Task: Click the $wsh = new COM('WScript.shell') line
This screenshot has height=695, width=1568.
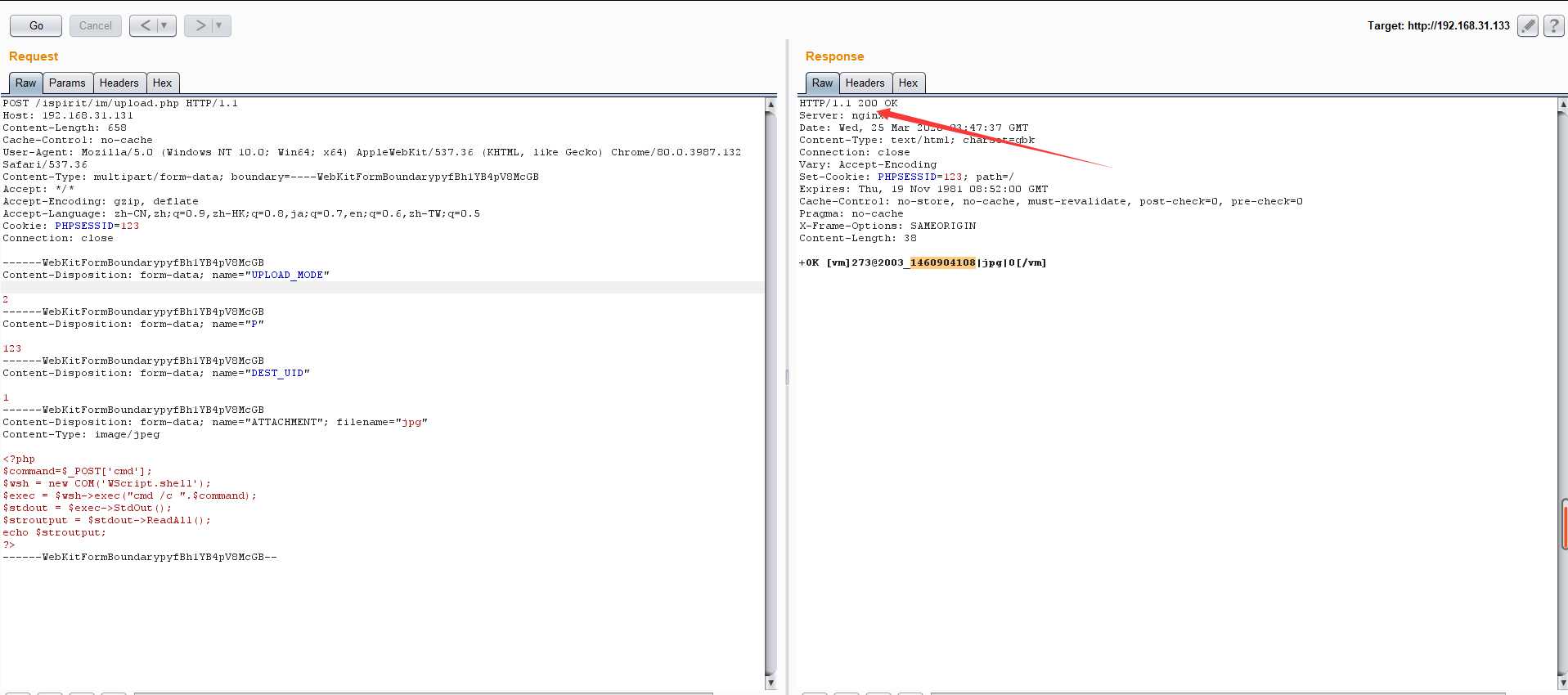Action: [x=107, y=483]
